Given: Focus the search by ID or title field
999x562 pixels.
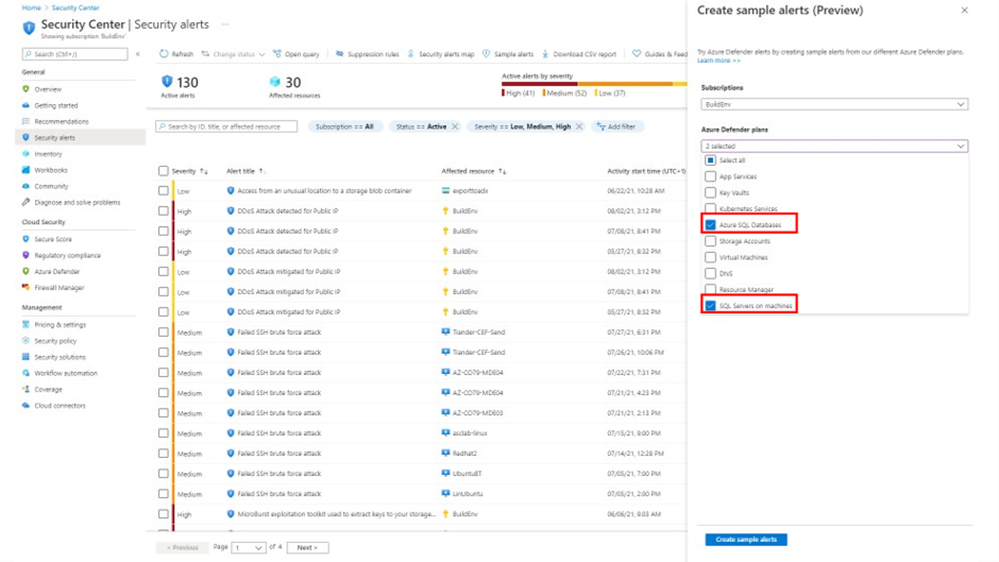Looking at the screenshot, I should (x=226, y=127).
